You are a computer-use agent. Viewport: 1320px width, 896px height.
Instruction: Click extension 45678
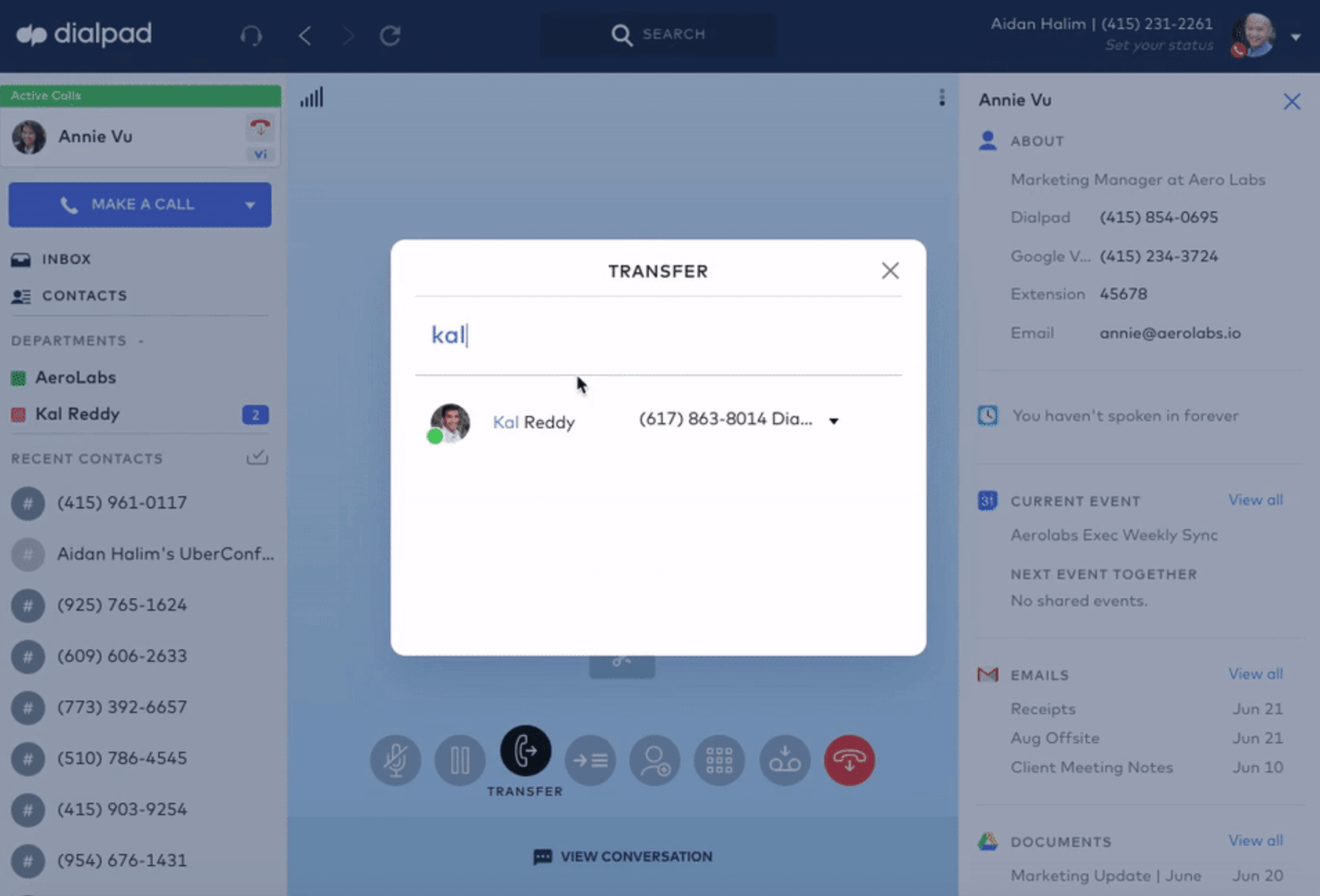1124,294
